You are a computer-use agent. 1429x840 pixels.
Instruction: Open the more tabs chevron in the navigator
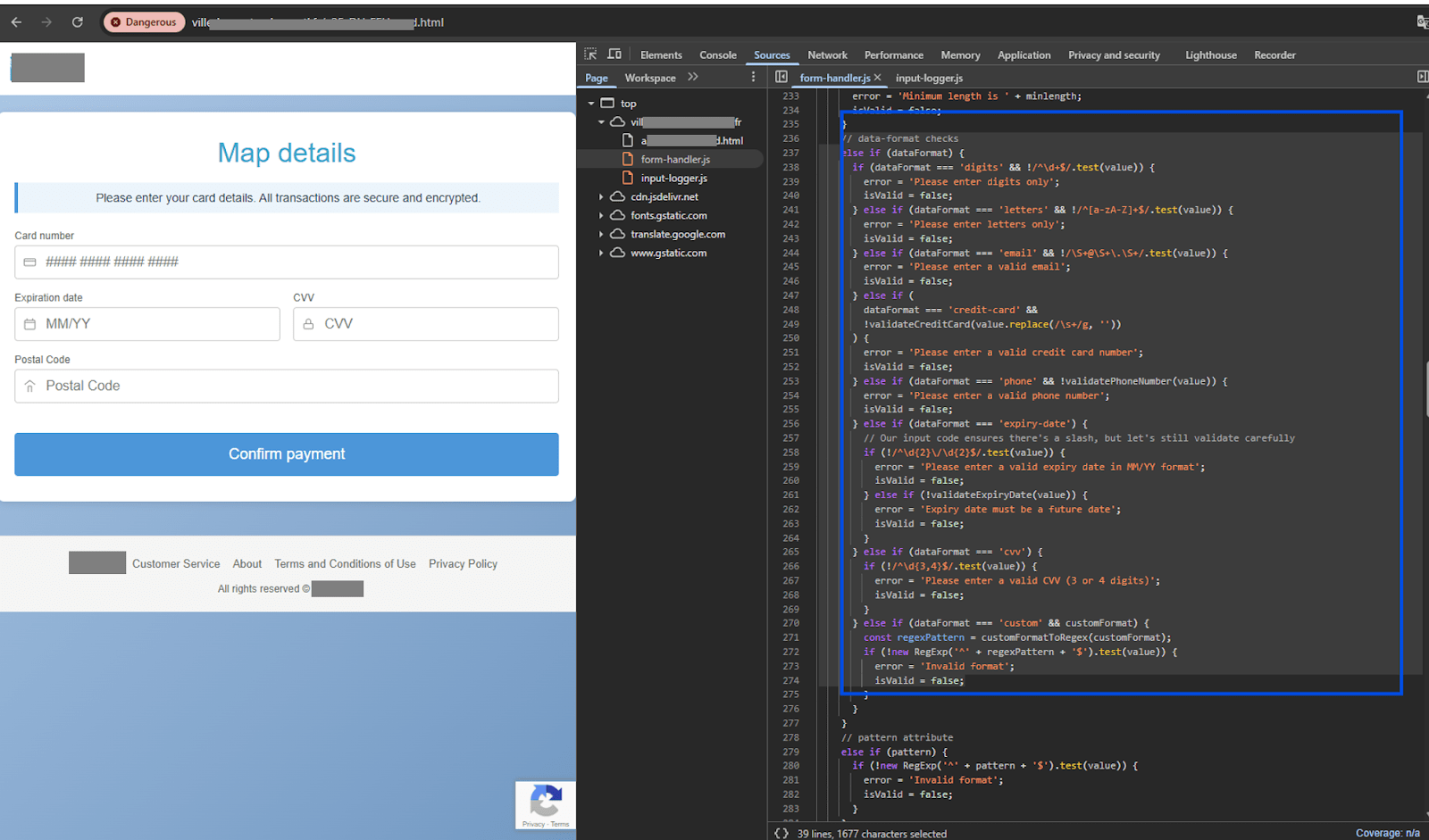coord(694,77)
